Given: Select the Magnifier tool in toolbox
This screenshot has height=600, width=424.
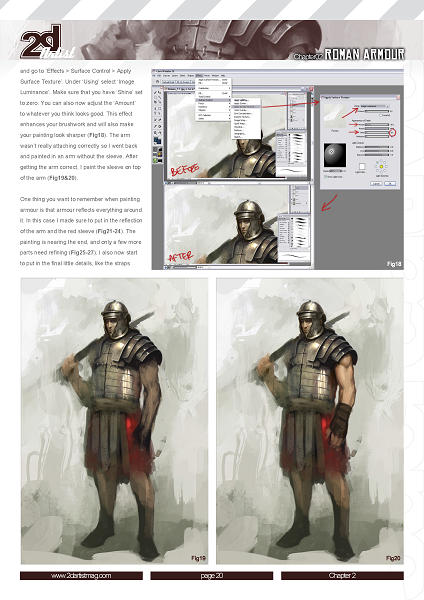Looking at the screenshot, I should coord(155,133).
